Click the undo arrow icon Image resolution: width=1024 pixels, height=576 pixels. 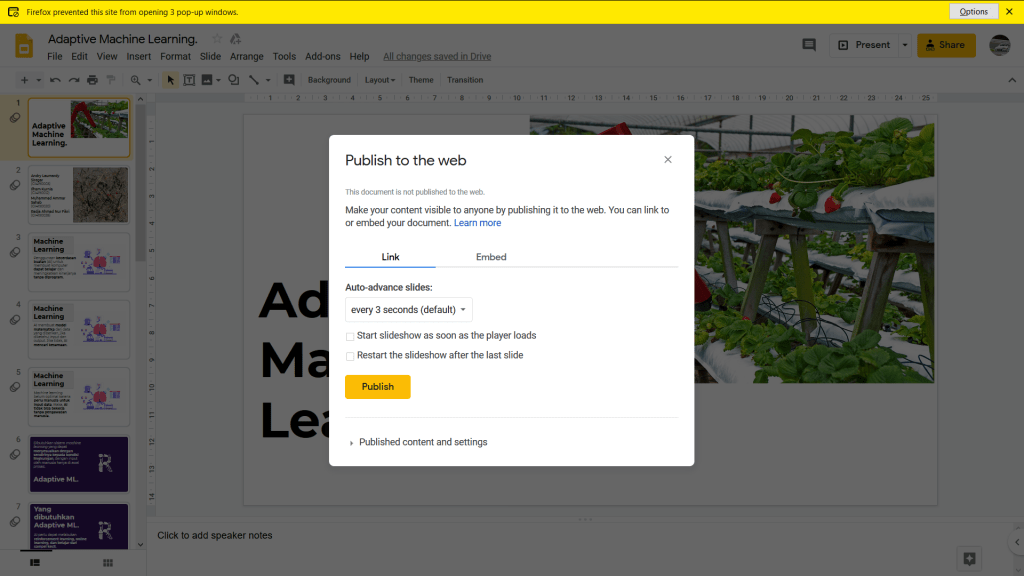click(x=55, y=80)
